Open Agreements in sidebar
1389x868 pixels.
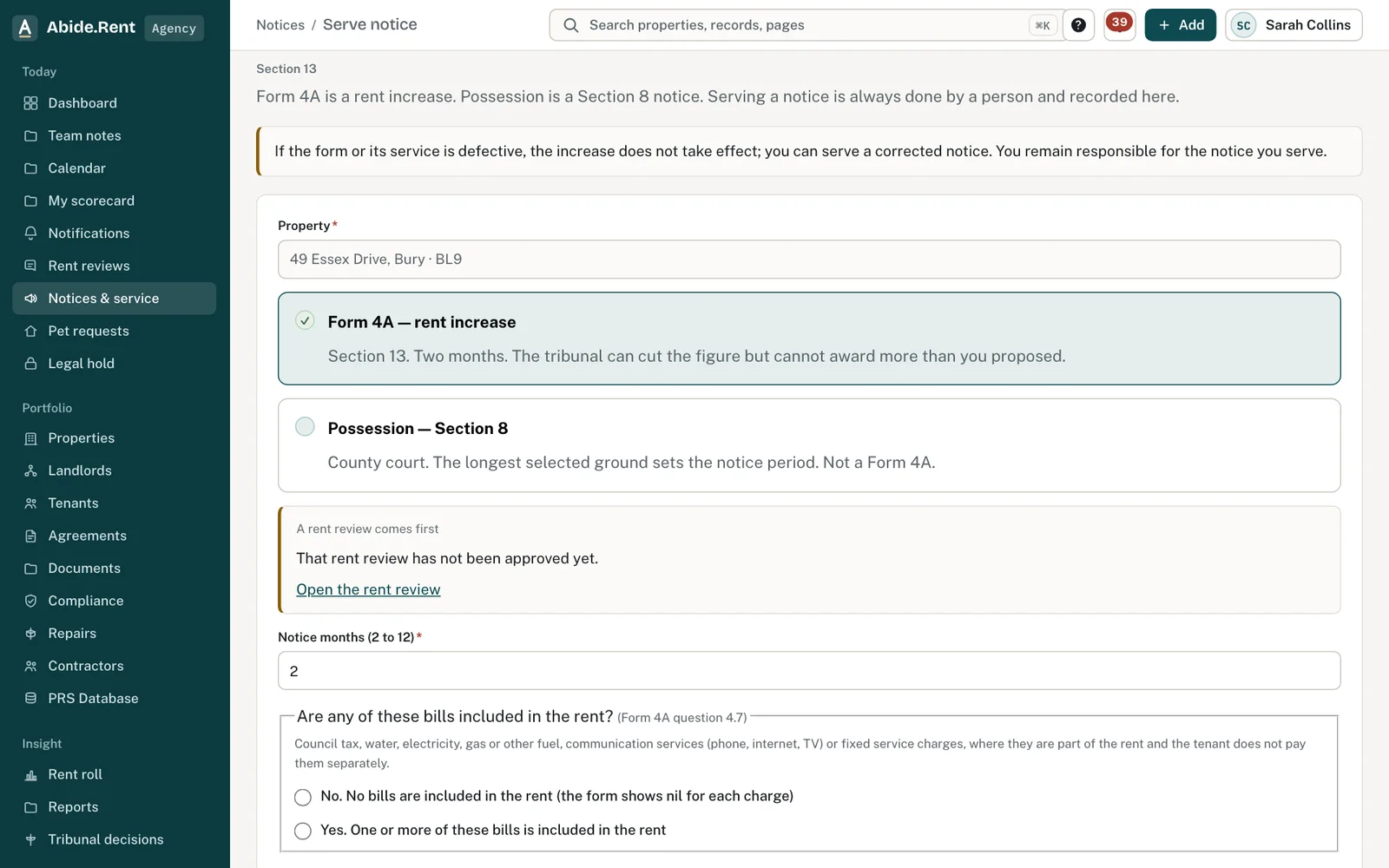(114, 536)
